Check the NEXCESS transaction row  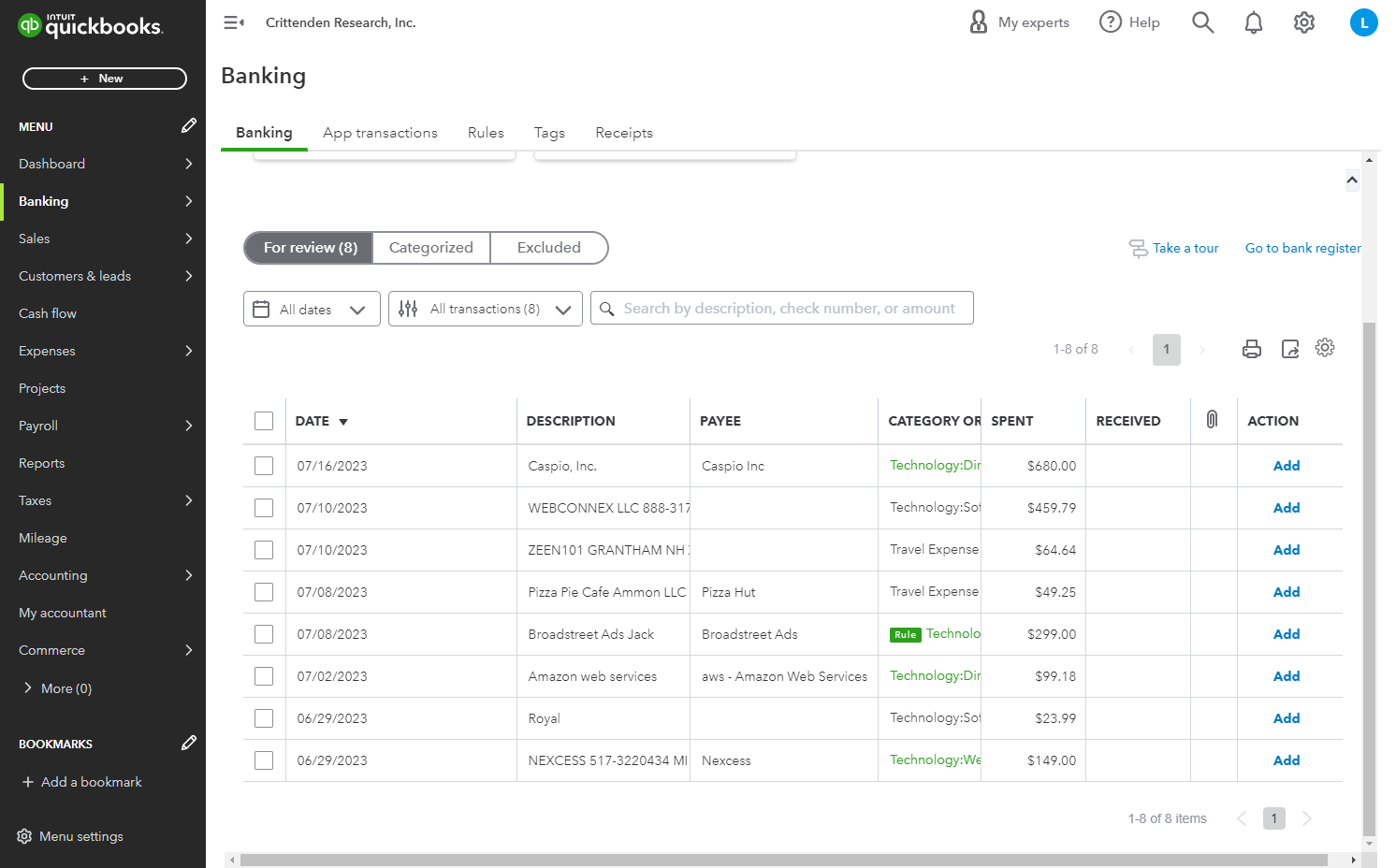tap(264, 760)
